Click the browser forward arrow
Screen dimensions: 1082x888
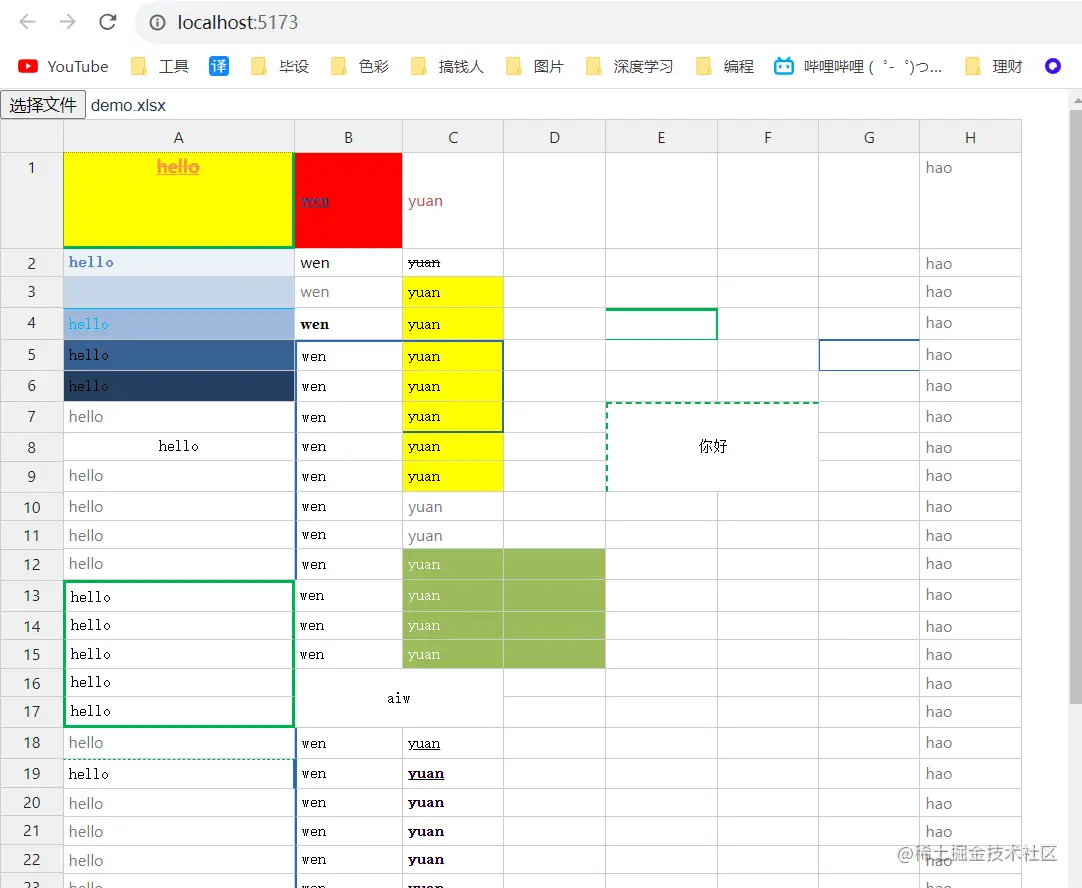[x=67, y=22]
